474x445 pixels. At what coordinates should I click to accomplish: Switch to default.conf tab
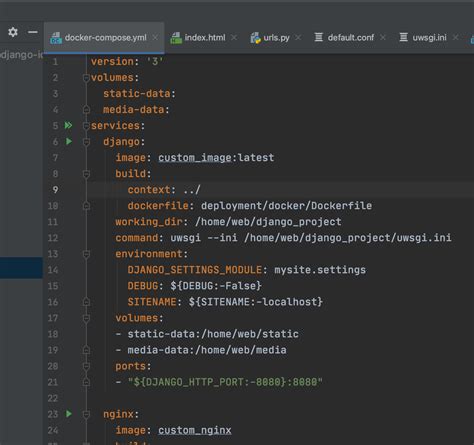tap(351, 38)
